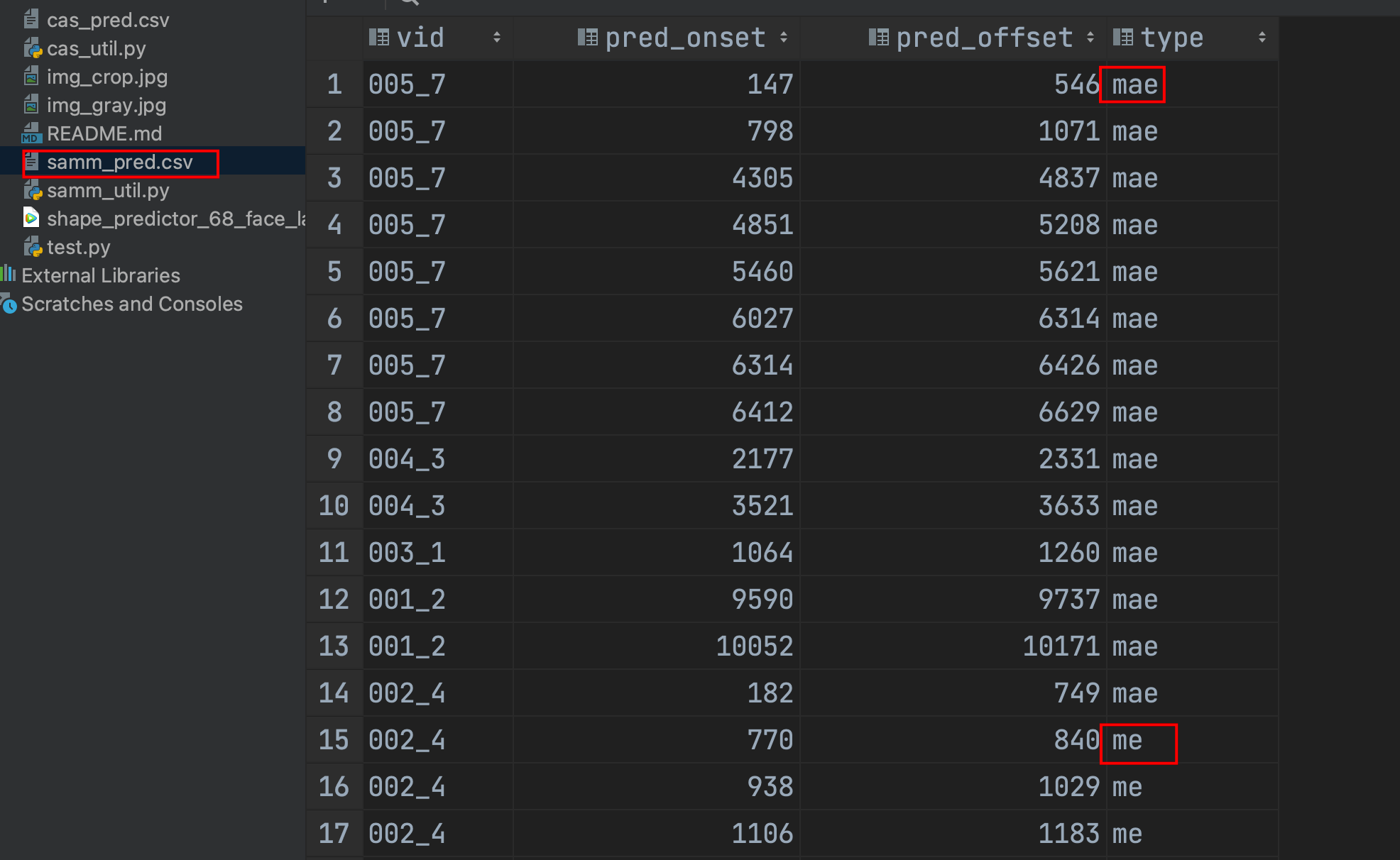Image resolution: width=1400 pixels, height=860 pixels.
Task: Sort the type column using its sort control
Action: tap(1262, 38)
